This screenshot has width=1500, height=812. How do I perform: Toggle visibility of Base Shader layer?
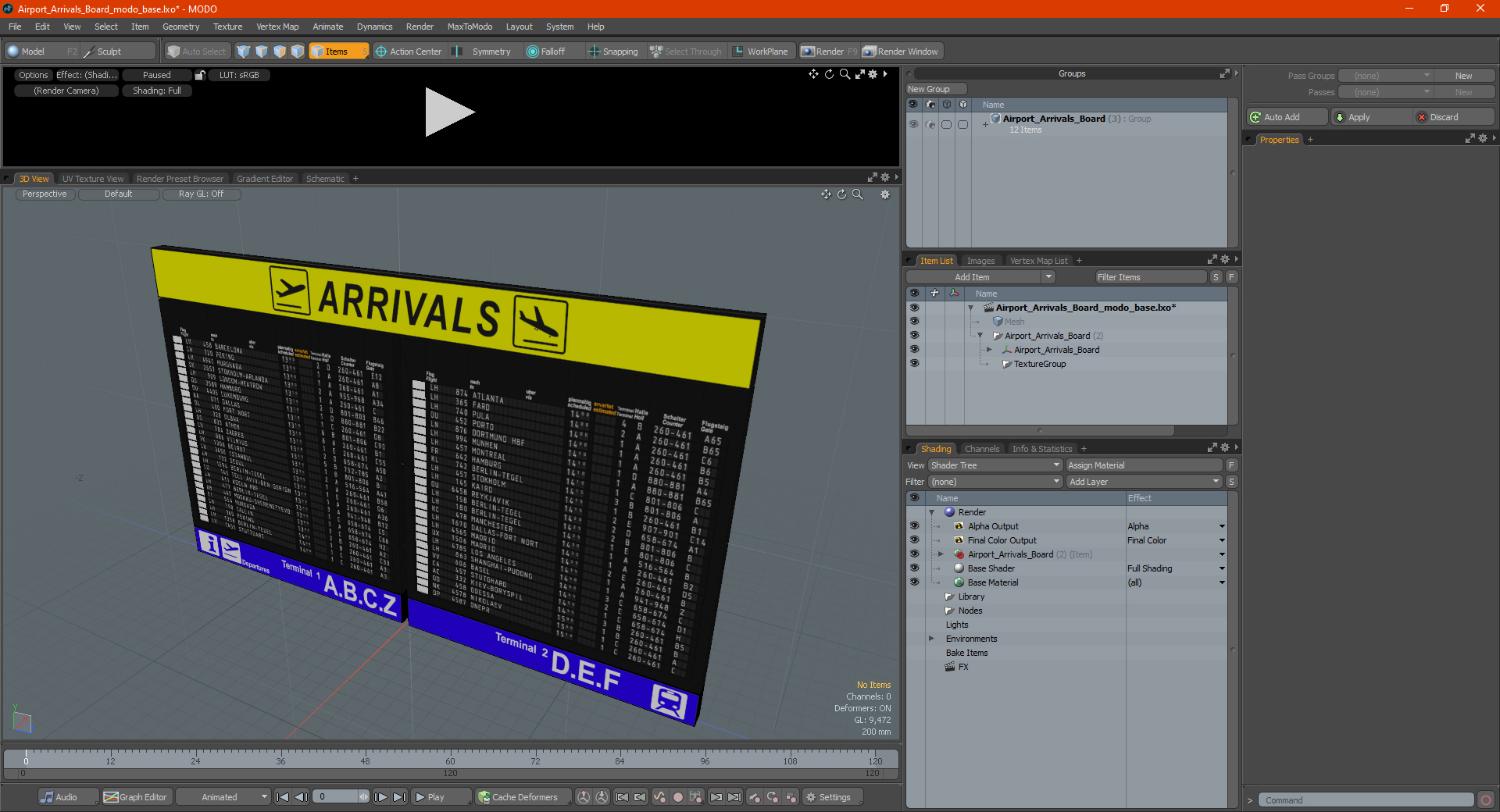[x=914, y=568]
